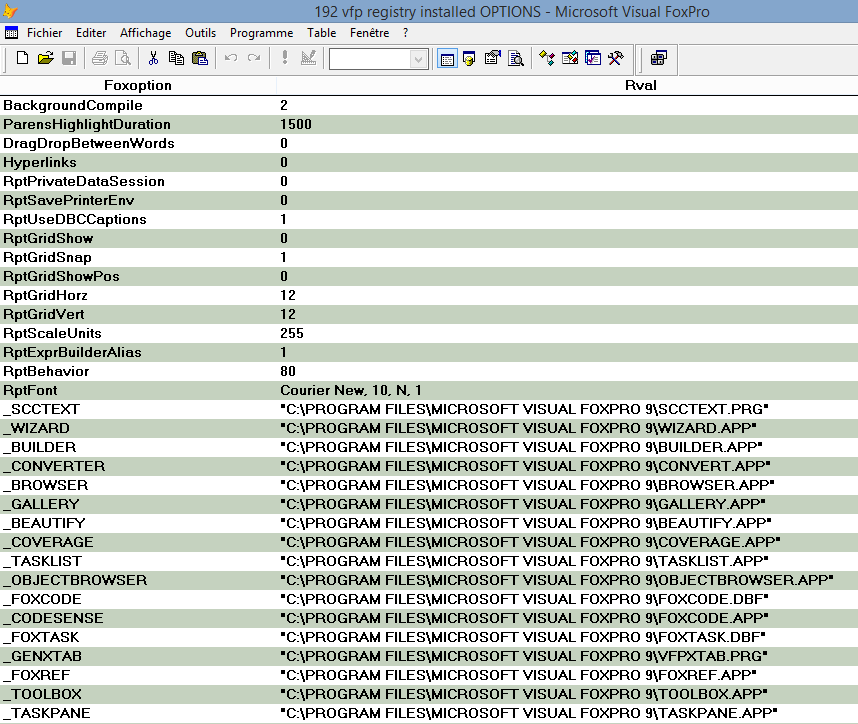Show the Command Window
The image size is (858, 724).
(447, 58)
